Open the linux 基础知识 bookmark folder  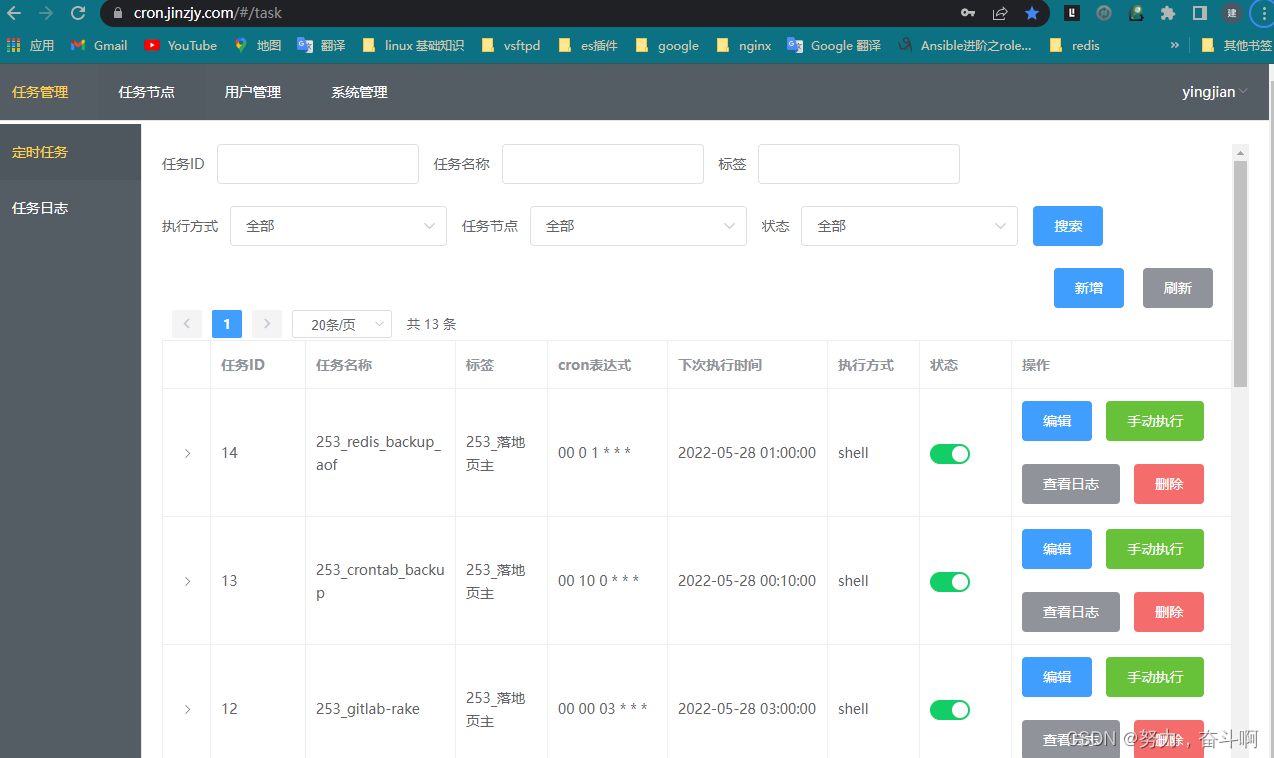(413, 45)
